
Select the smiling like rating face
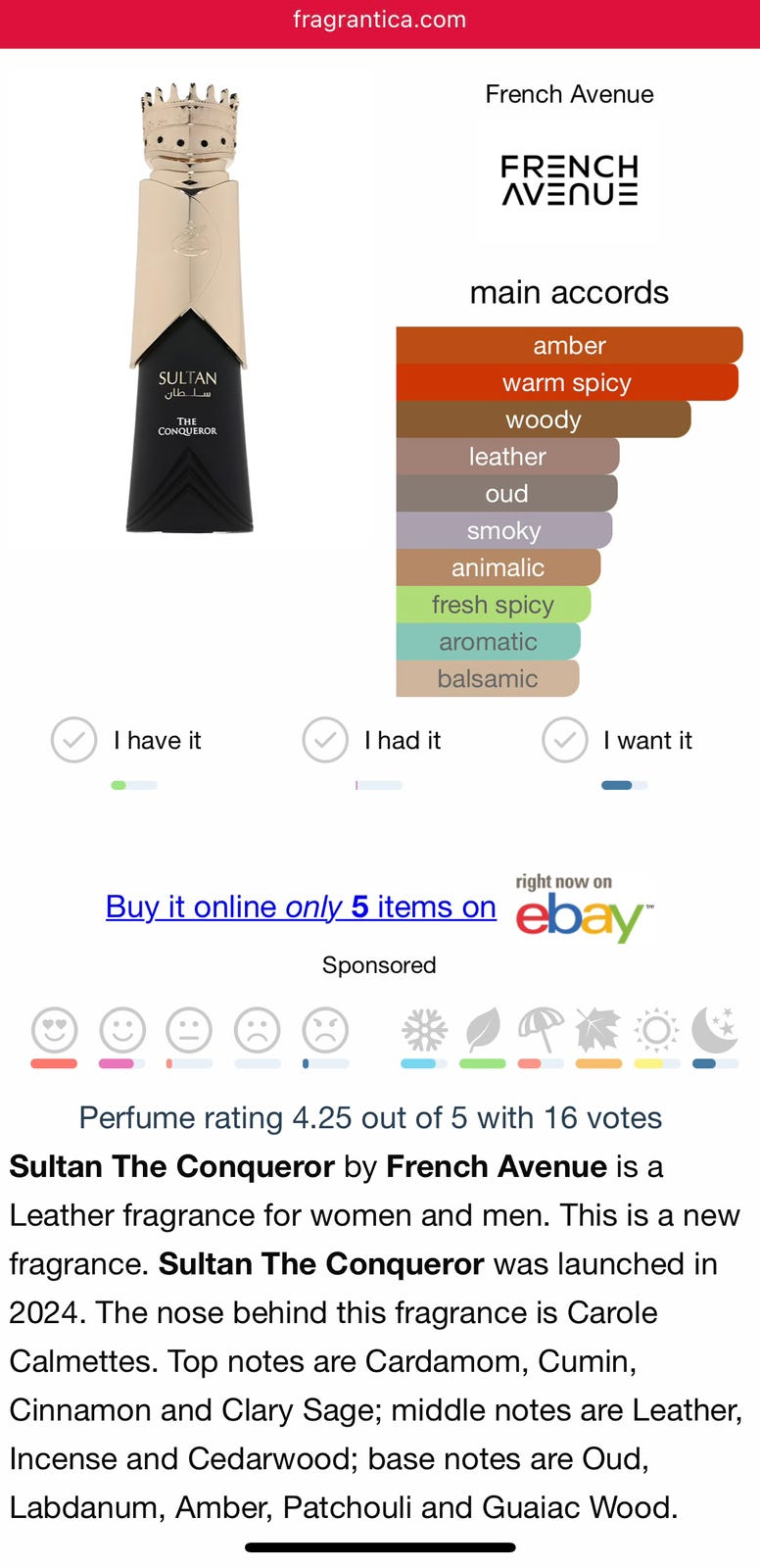[x=122, y=1030]
